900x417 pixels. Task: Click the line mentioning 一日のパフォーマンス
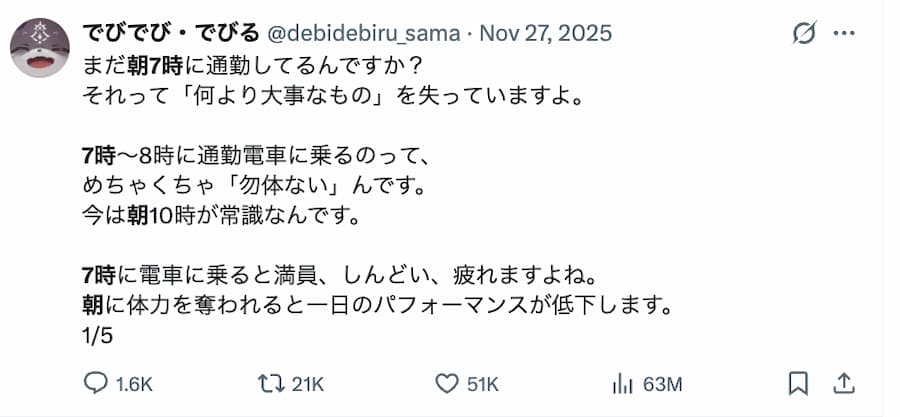pos(375,304)
